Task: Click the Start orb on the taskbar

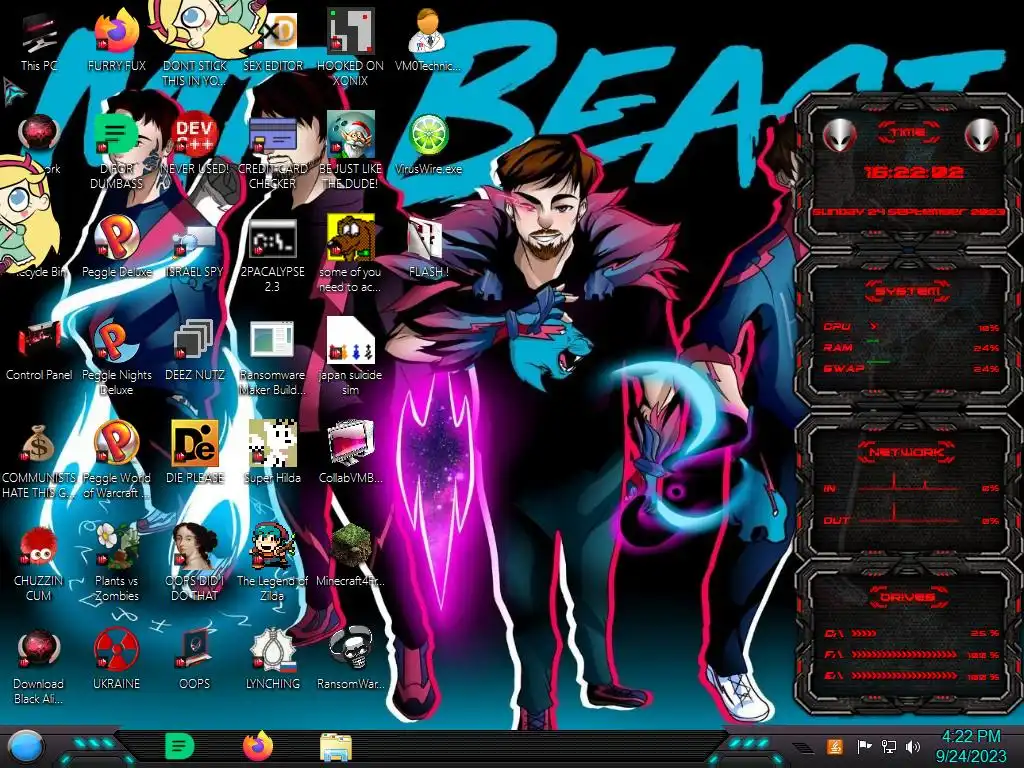Action: pos(25,747)
